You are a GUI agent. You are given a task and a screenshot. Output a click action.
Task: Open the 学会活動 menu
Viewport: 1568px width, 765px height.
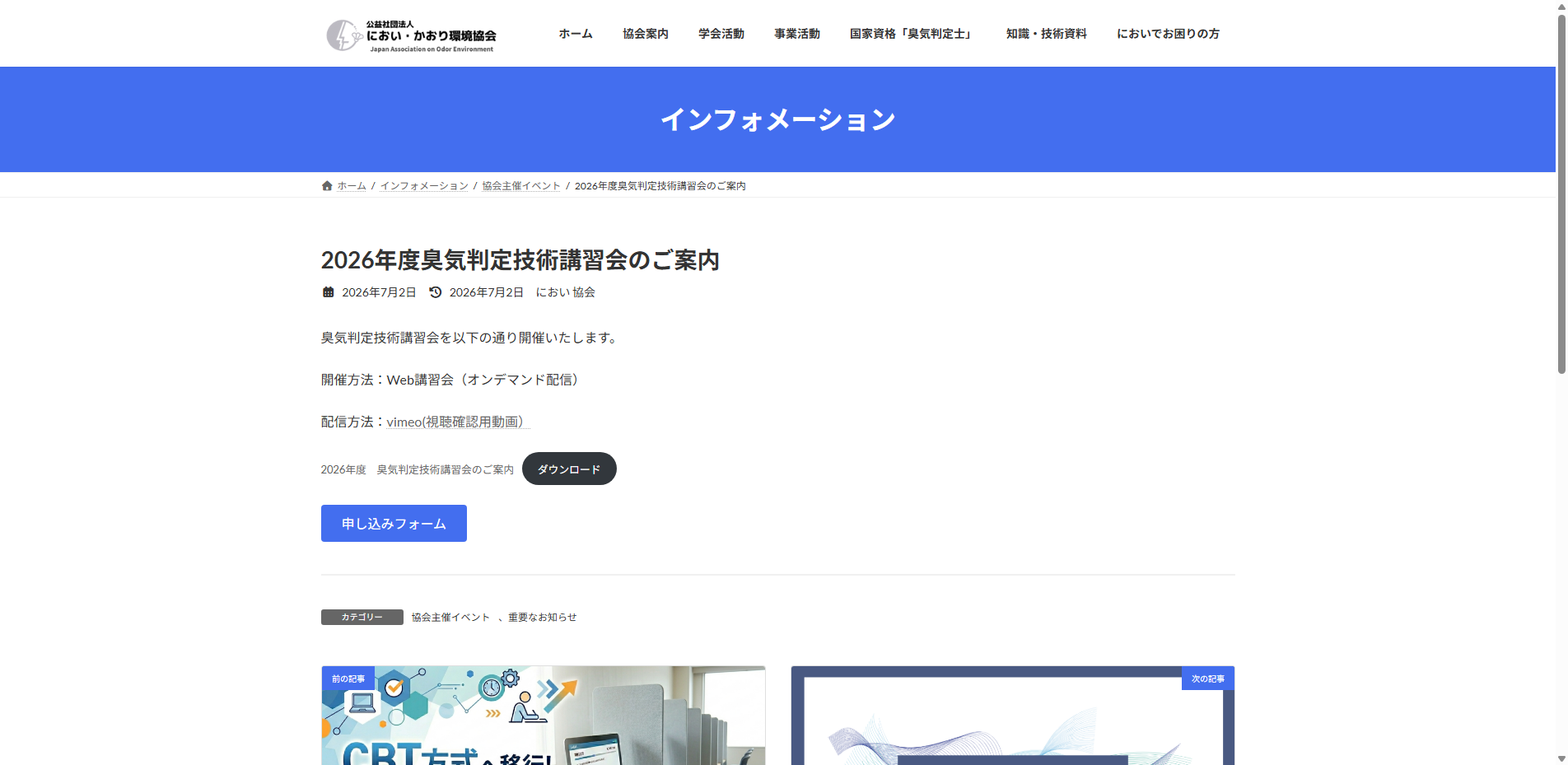pyautogui.click(x=721, y=34)
